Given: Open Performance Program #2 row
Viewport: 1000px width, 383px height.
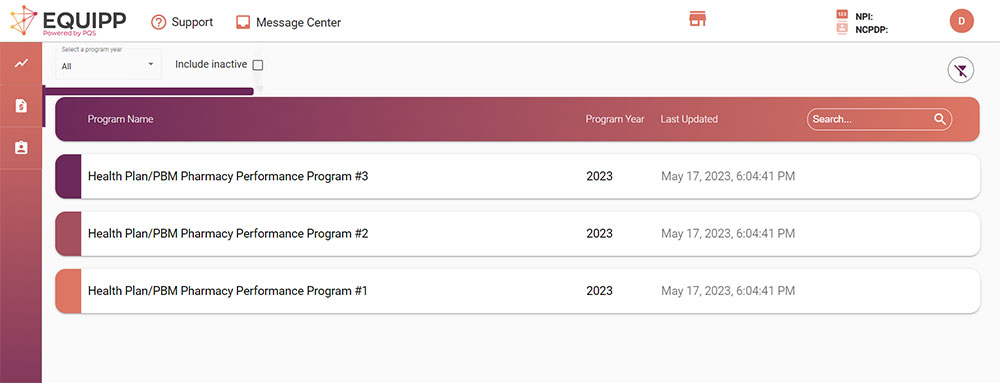Looking at the screenshot, I should [x=517, y=234].
